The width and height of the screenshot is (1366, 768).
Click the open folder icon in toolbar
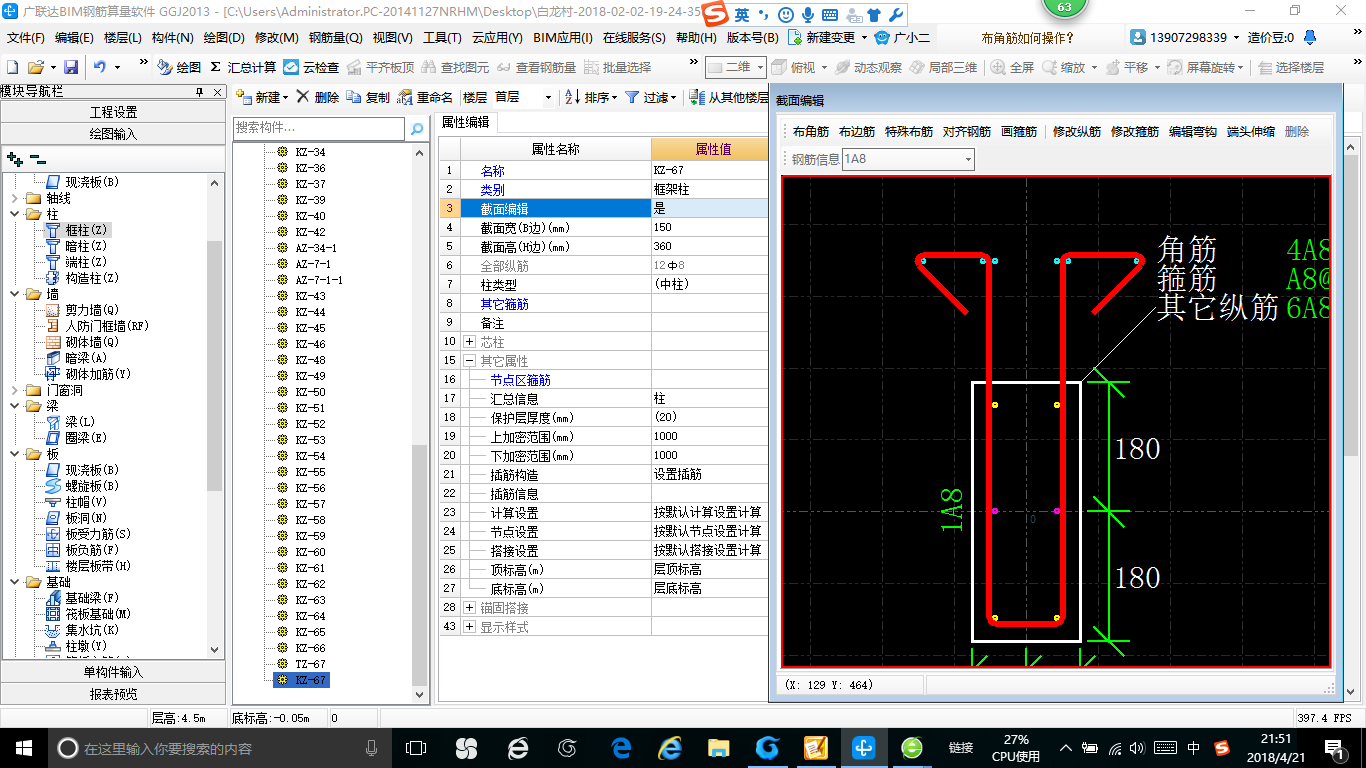(35, 67)
